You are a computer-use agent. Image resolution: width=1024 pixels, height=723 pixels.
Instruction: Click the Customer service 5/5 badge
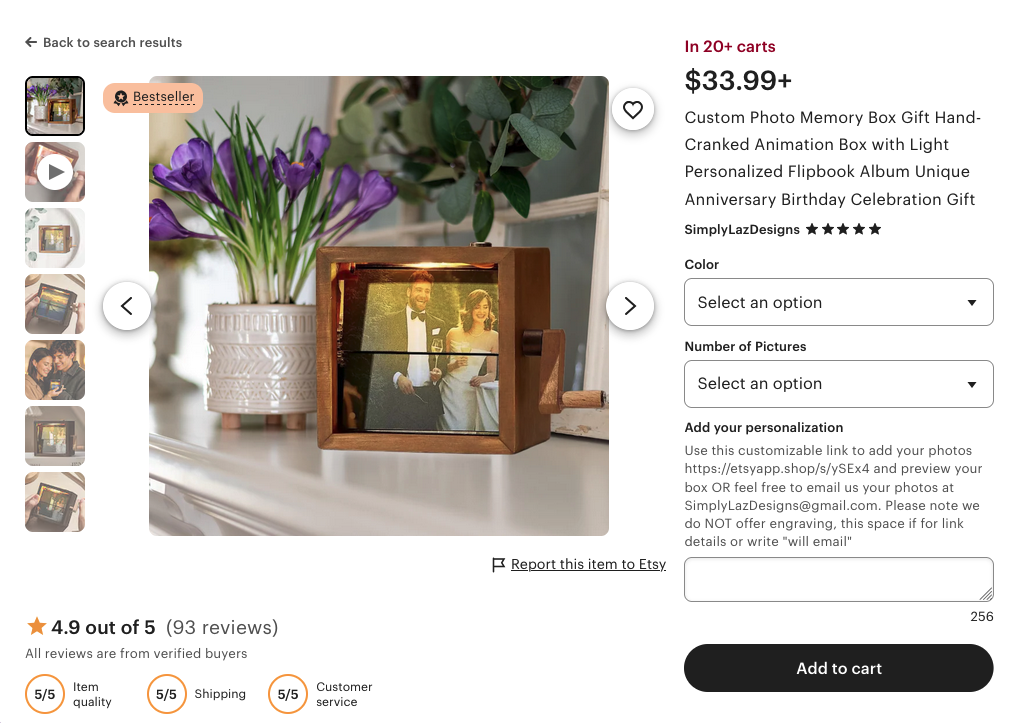(287, 694)
